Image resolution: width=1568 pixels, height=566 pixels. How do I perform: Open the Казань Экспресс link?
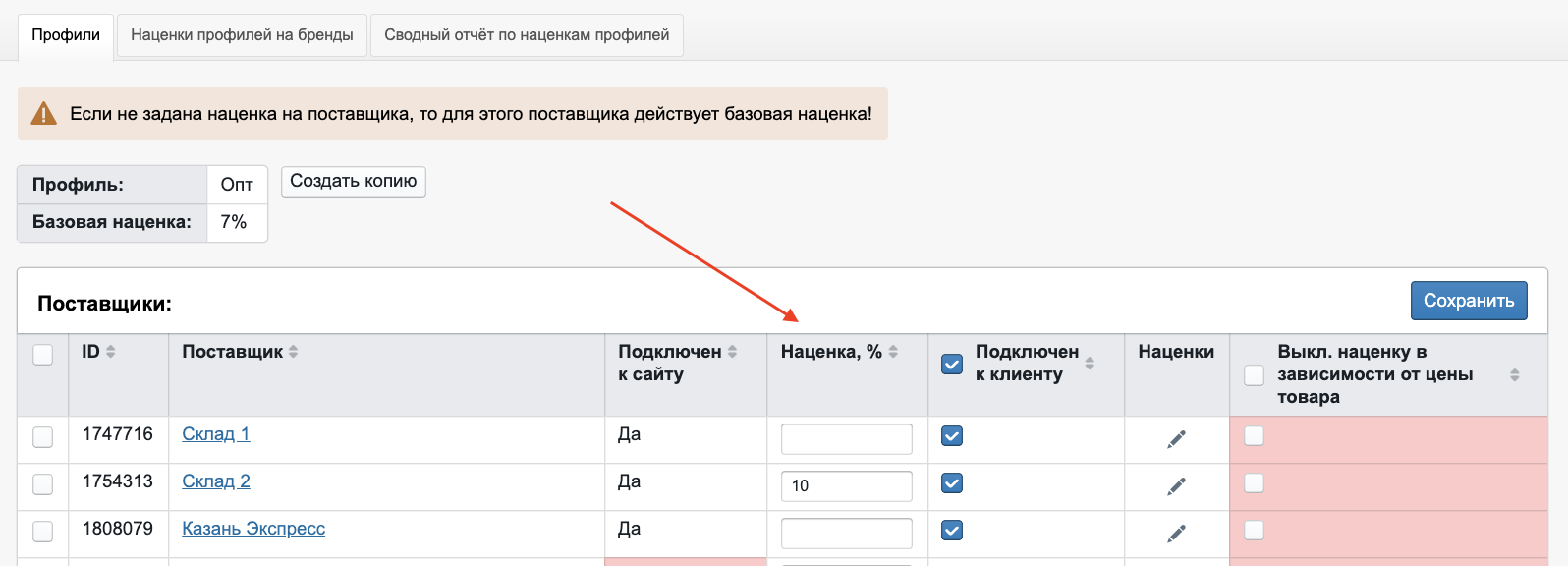(253, 529)
